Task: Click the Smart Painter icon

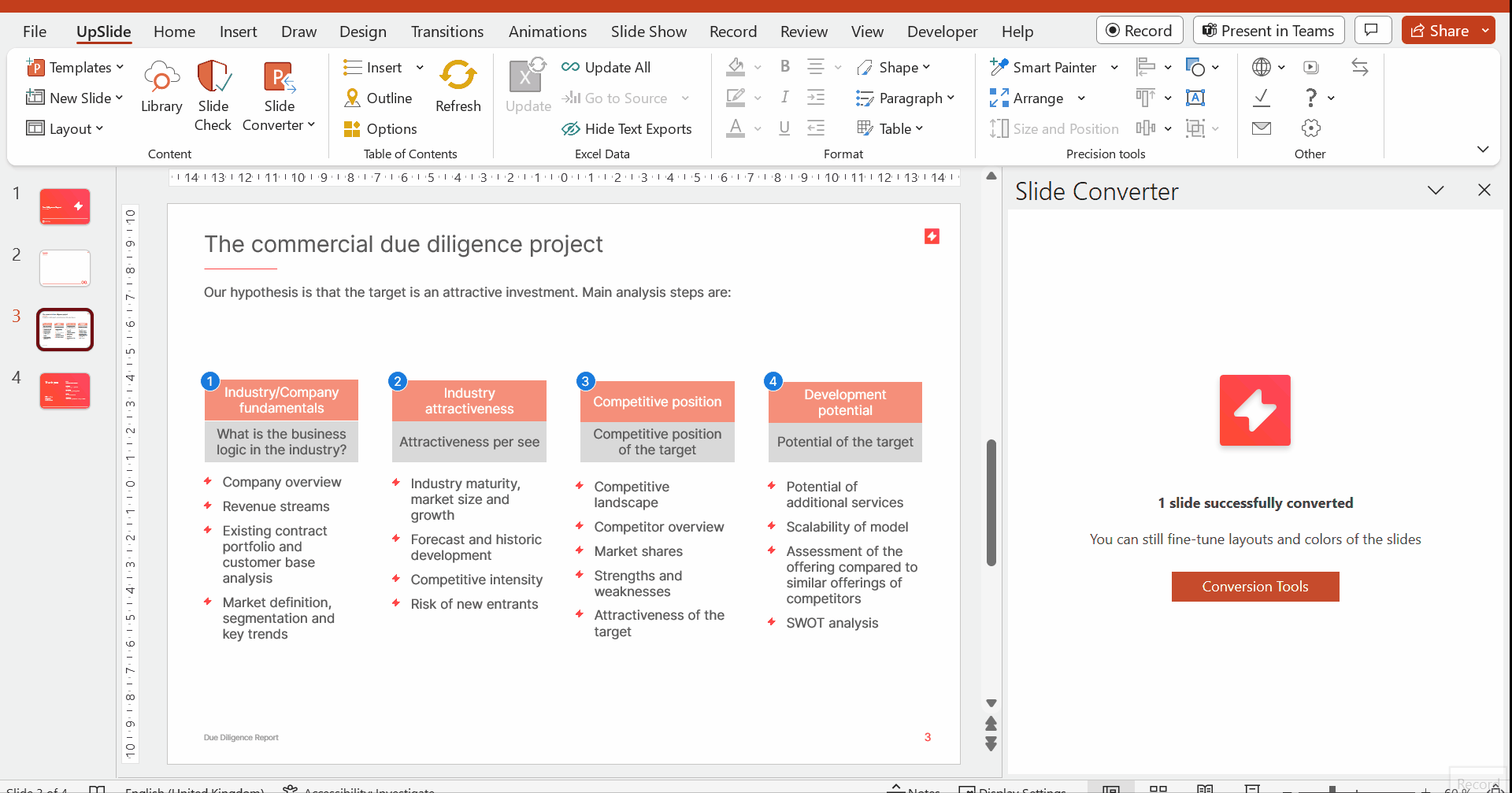Action: point(999,67)
